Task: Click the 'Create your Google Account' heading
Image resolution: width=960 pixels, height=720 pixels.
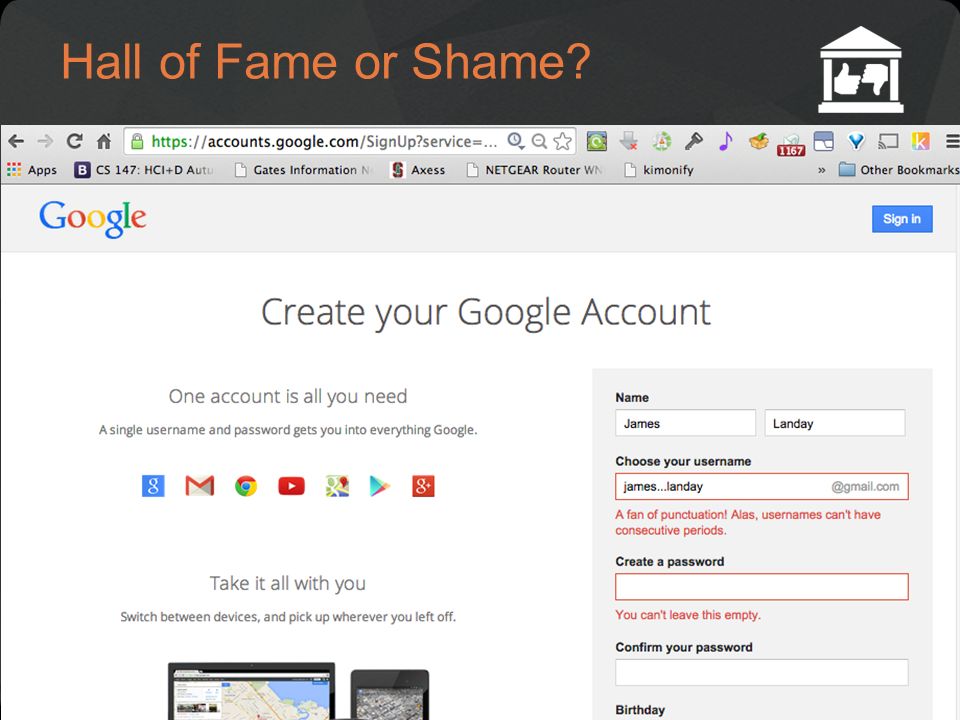Action: (x=486, y=313)
